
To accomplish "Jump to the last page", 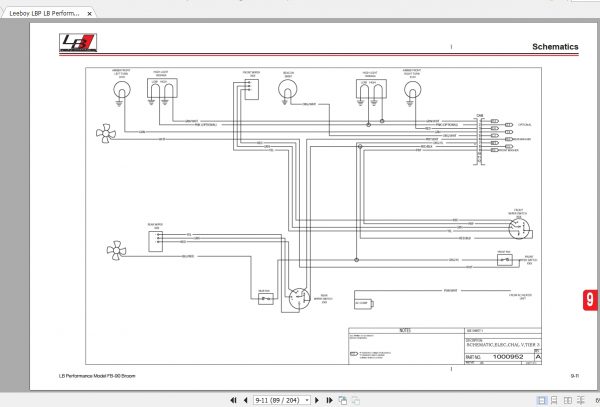I will coord(329,400).
